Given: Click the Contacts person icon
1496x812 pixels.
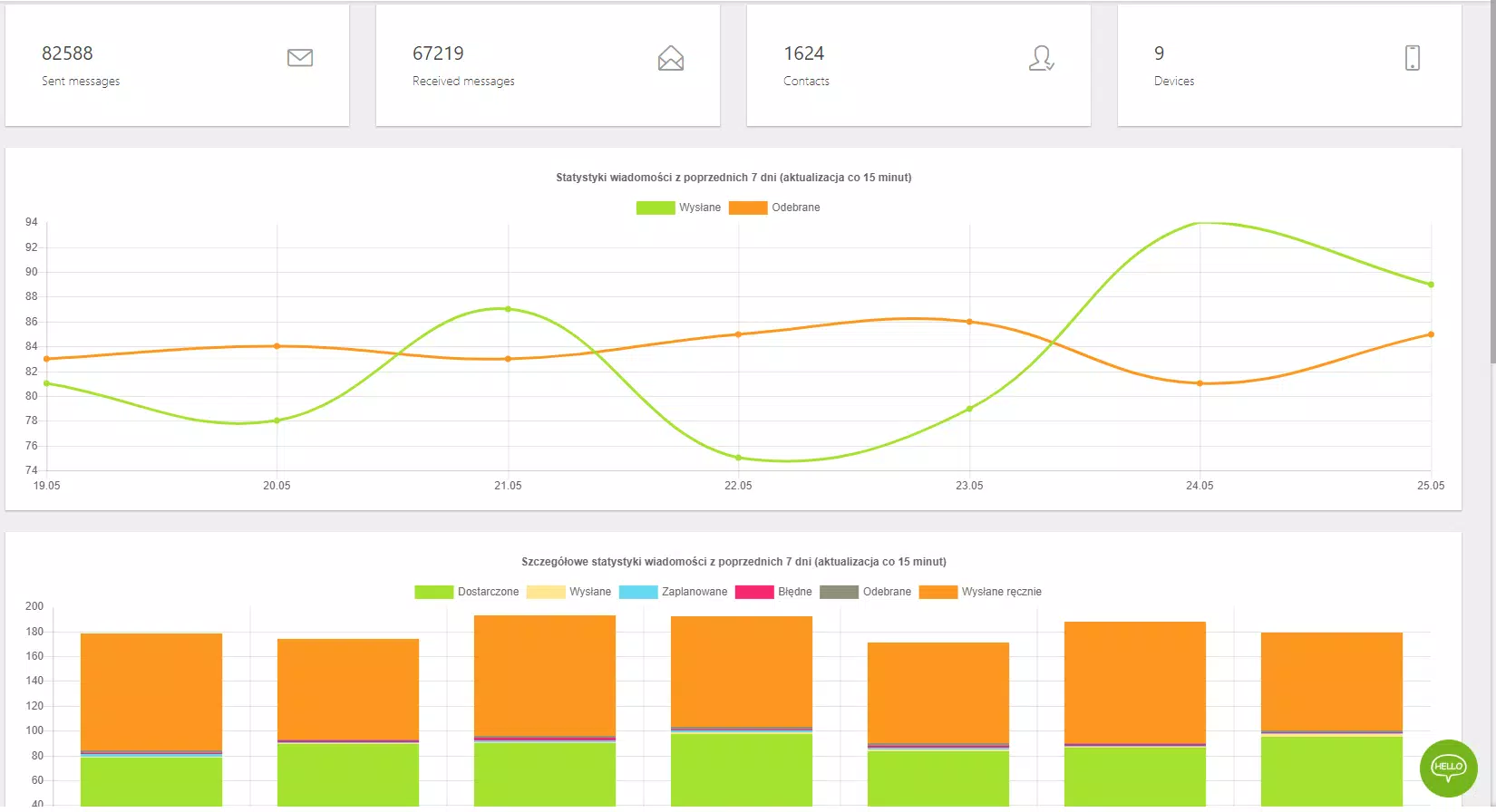Looking at the screenshot, I should [x=1042, y=58].
